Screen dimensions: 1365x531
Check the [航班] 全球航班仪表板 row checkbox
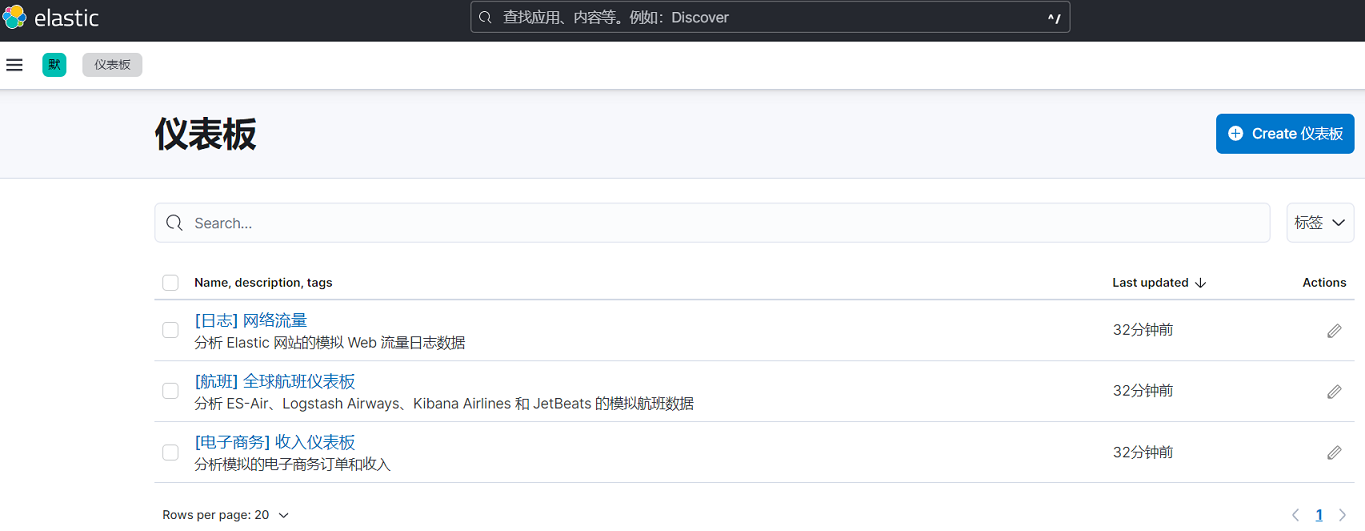[x=170, y=391]
